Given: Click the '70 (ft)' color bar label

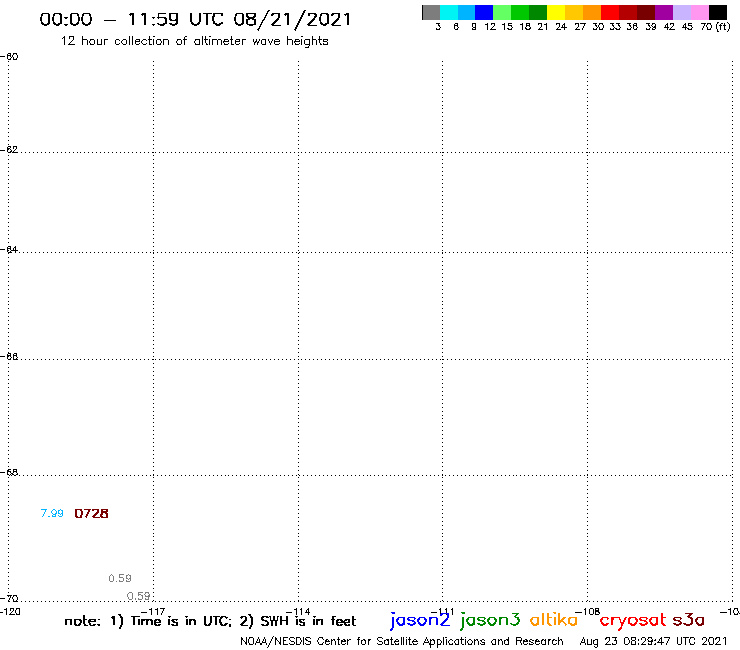Looking at the screenshot, I should (715, 26).
